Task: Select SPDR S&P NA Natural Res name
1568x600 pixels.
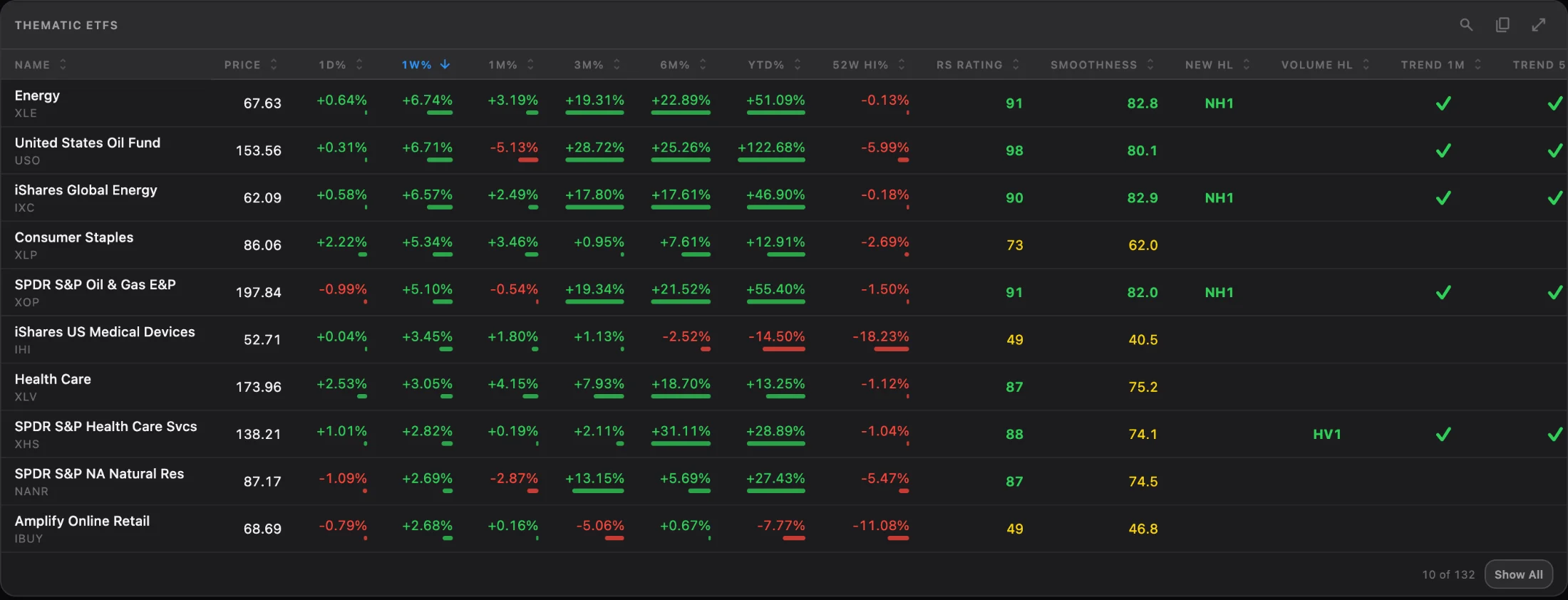Action: [x=99, y=474]
